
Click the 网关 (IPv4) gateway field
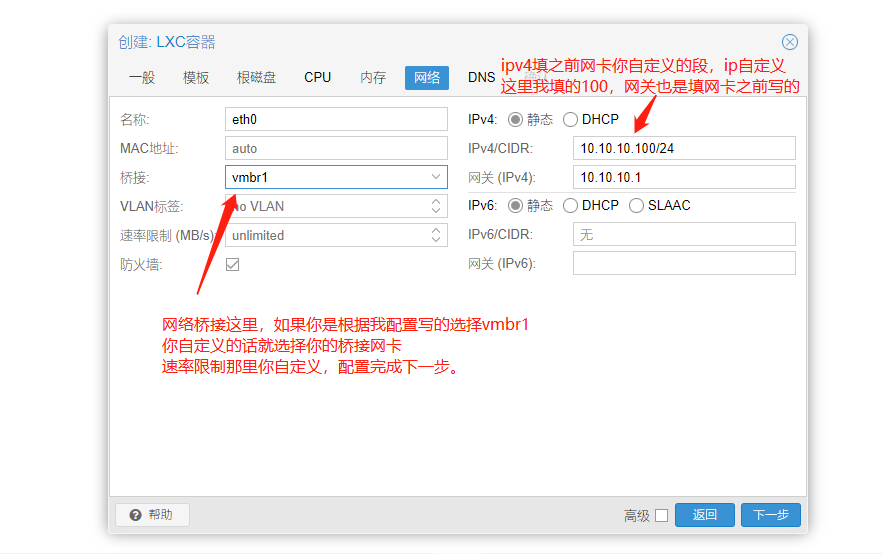(x=684, y=177)
